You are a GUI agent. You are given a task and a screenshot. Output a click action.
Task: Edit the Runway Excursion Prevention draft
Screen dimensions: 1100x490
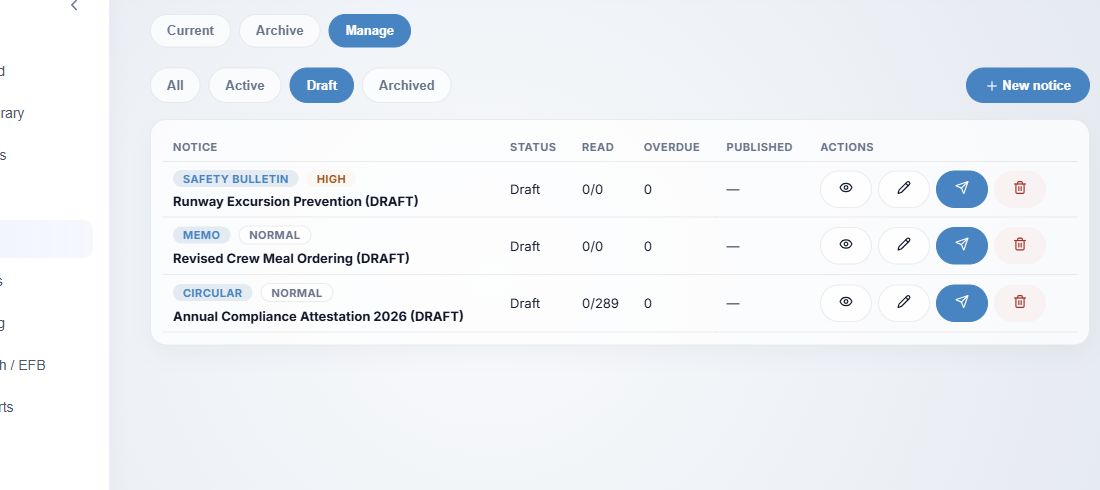tap(904, 189)
